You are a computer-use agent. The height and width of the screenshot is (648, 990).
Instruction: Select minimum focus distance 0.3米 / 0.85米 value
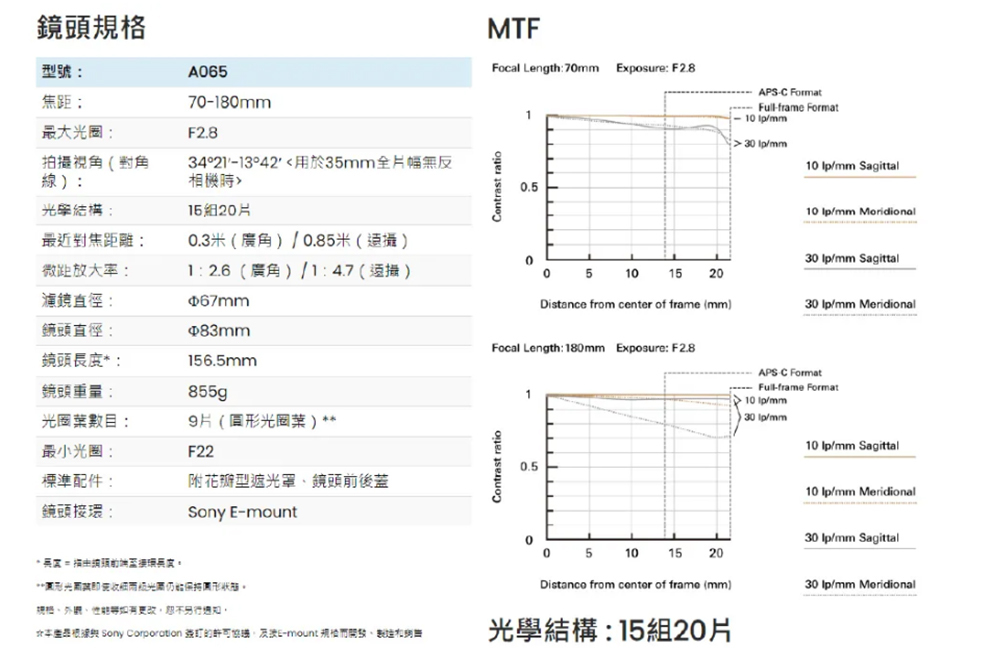(298, 241)
